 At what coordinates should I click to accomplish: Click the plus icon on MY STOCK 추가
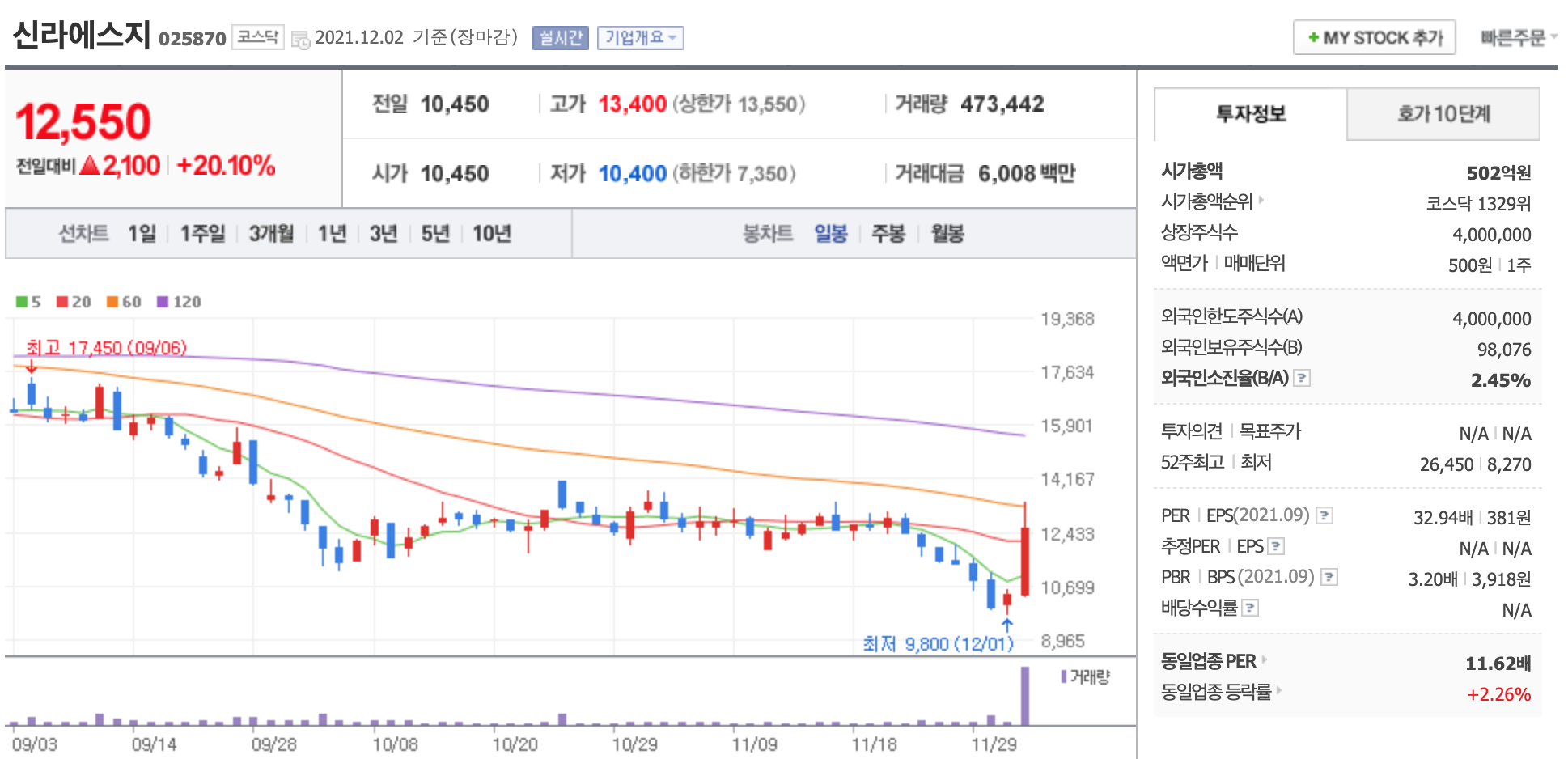click(x=1313, y=38)
